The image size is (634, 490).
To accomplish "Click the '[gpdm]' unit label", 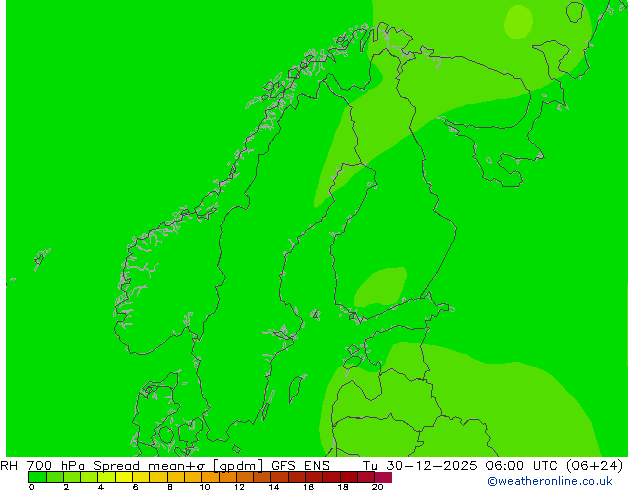I will (238, 466).
